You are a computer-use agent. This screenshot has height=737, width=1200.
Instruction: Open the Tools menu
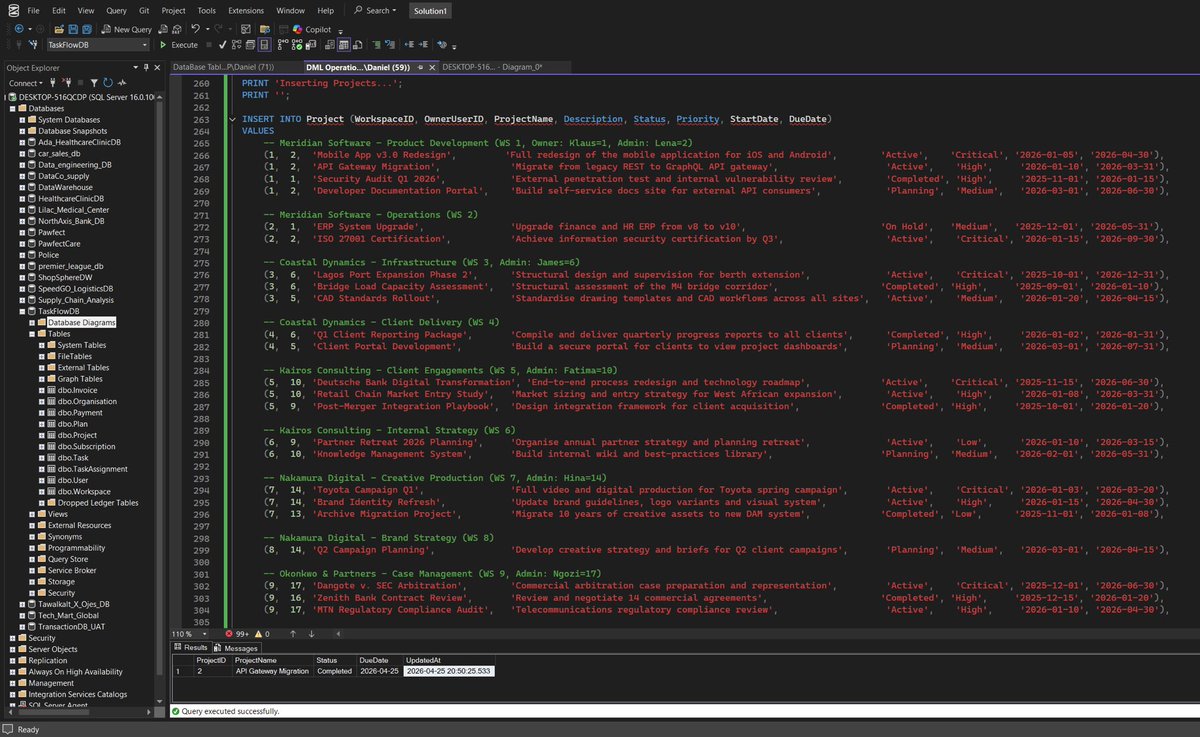pyautogui.click(x=206, y=10)
